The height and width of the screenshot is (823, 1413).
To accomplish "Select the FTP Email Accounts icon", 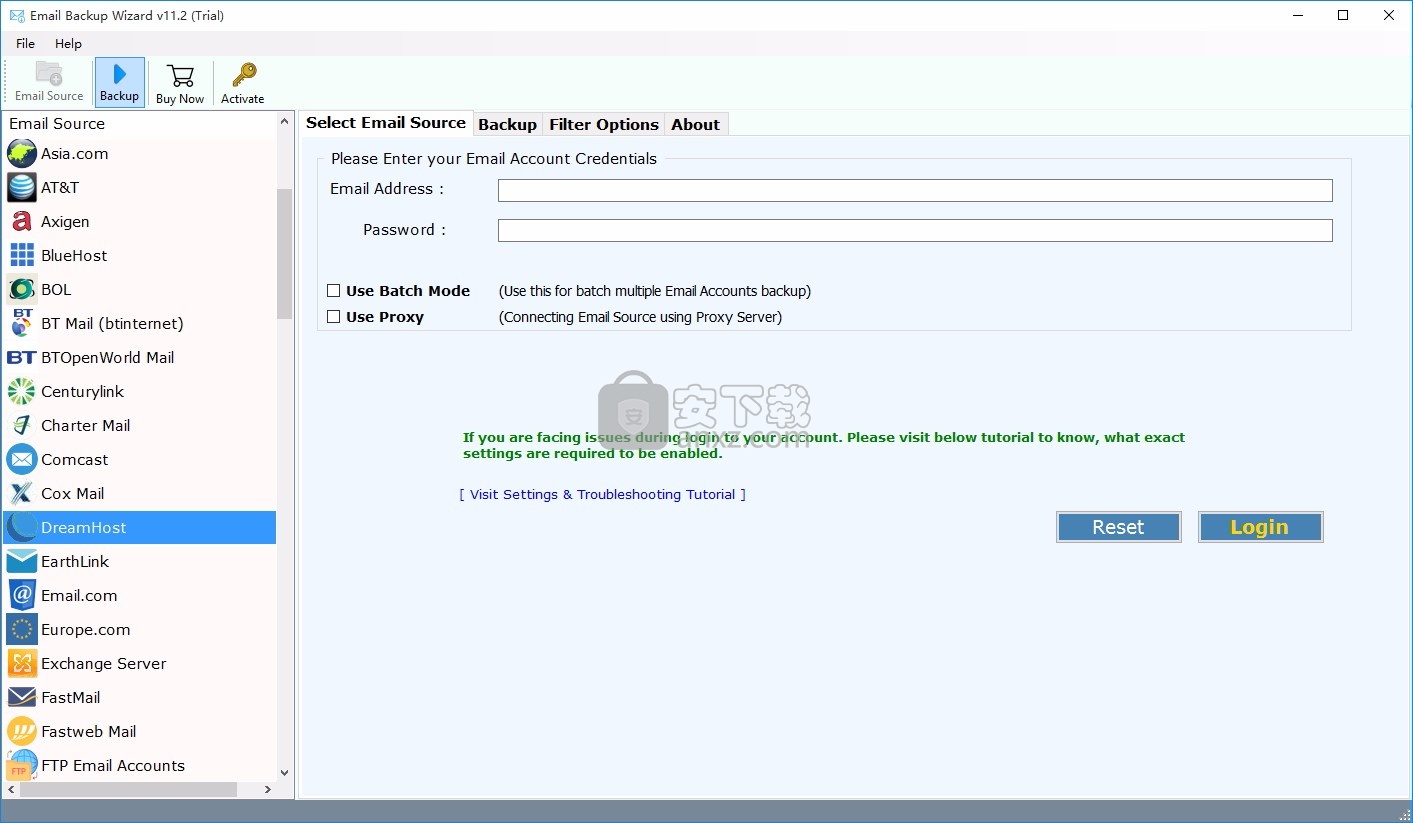I will [x=21, y=766].
